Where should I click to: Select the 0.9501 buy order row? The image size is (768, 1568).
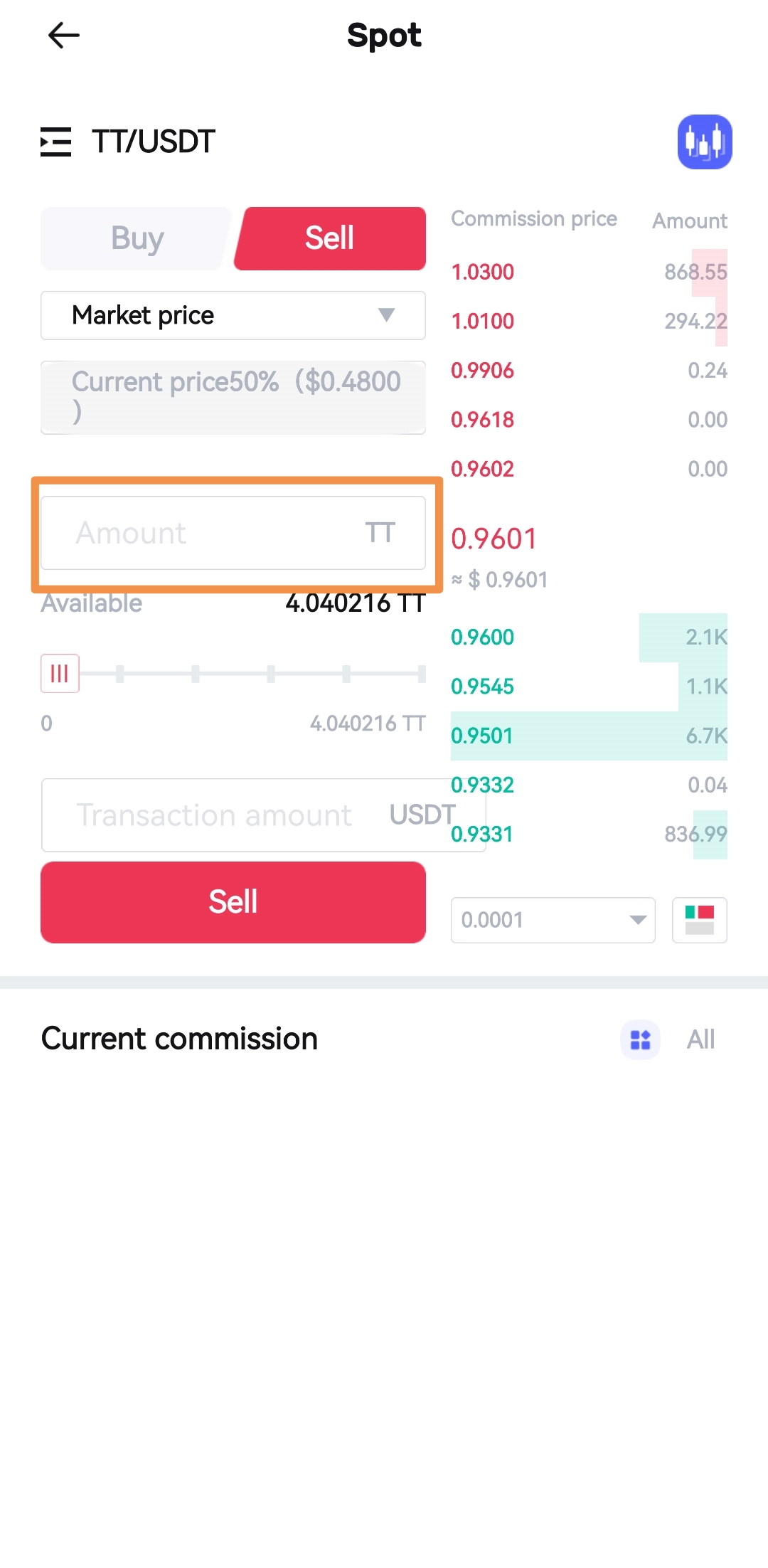click(x=589, y=736)
